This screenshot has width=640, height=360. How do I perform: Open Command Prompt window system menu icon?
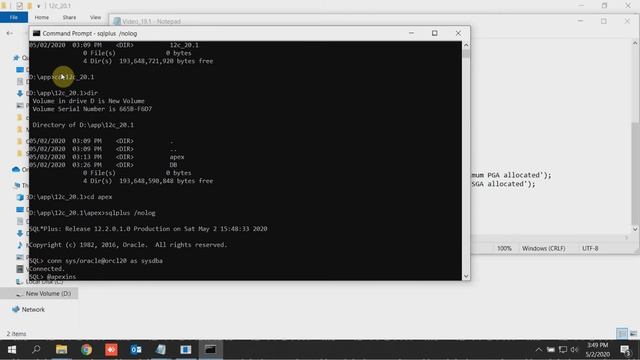(36, 33)
